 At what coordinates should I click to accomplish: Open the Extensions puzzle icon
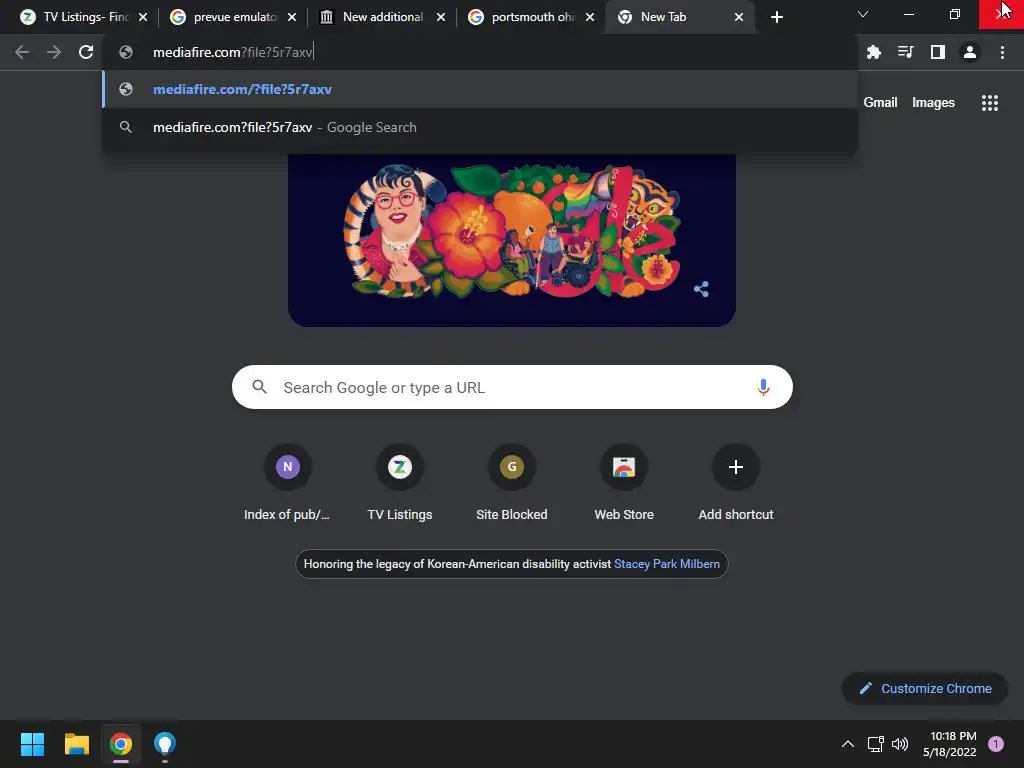(874, 52)
